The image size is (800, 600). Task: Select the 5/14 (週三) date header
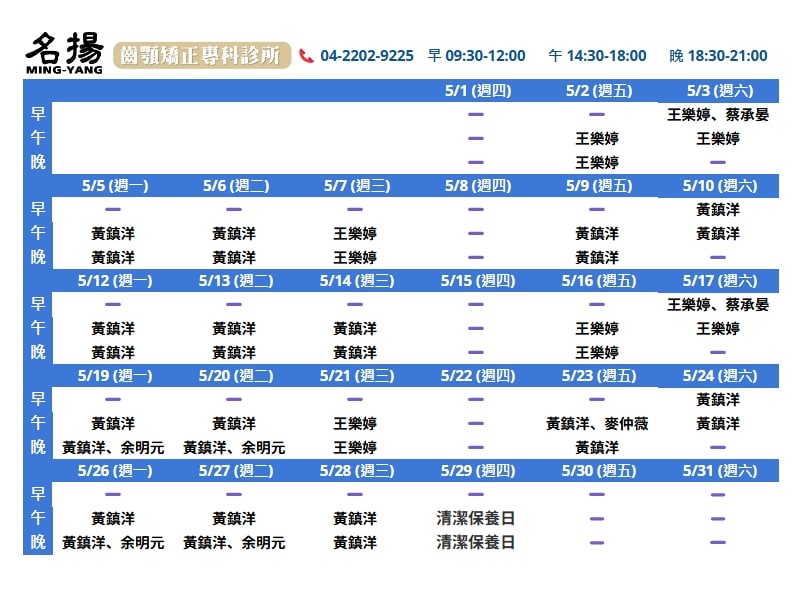(357, 281)
